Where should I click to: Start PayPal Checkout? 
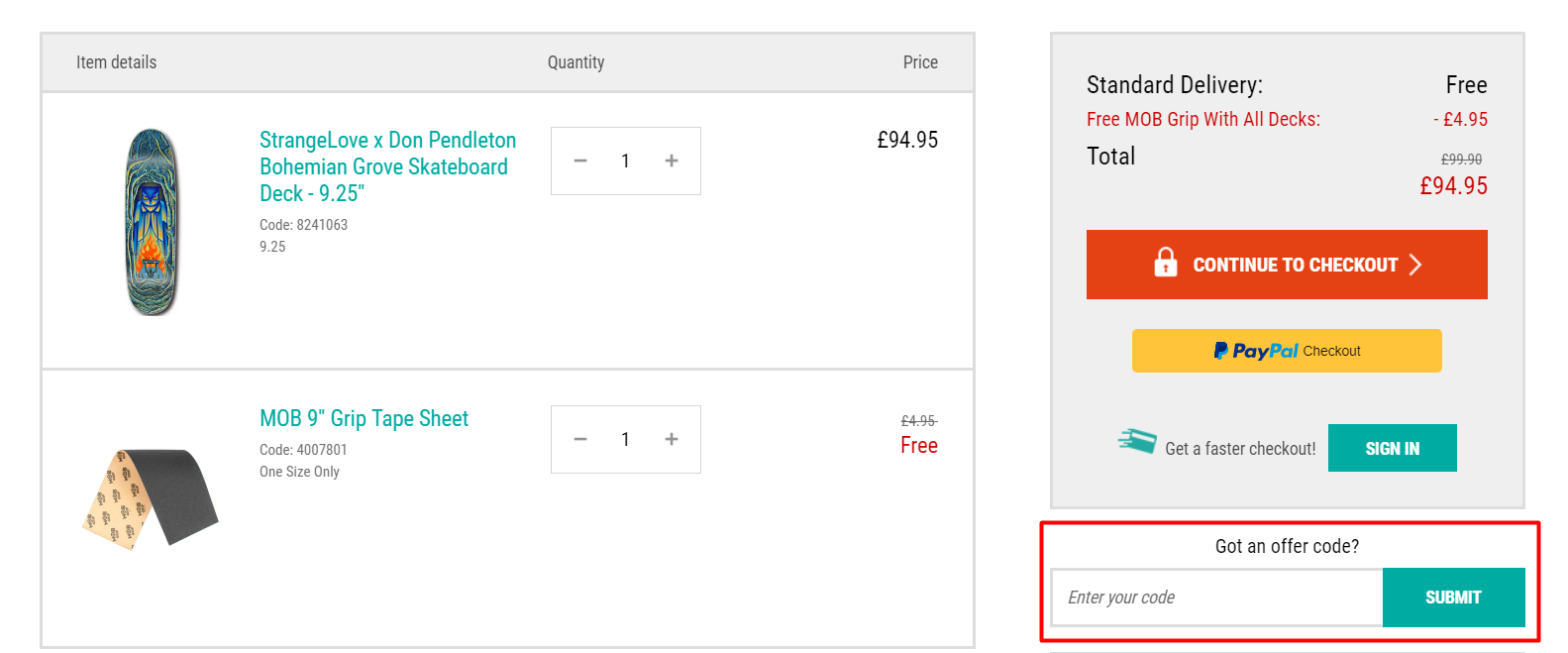pyautogui.click(x=1287, y=350)
